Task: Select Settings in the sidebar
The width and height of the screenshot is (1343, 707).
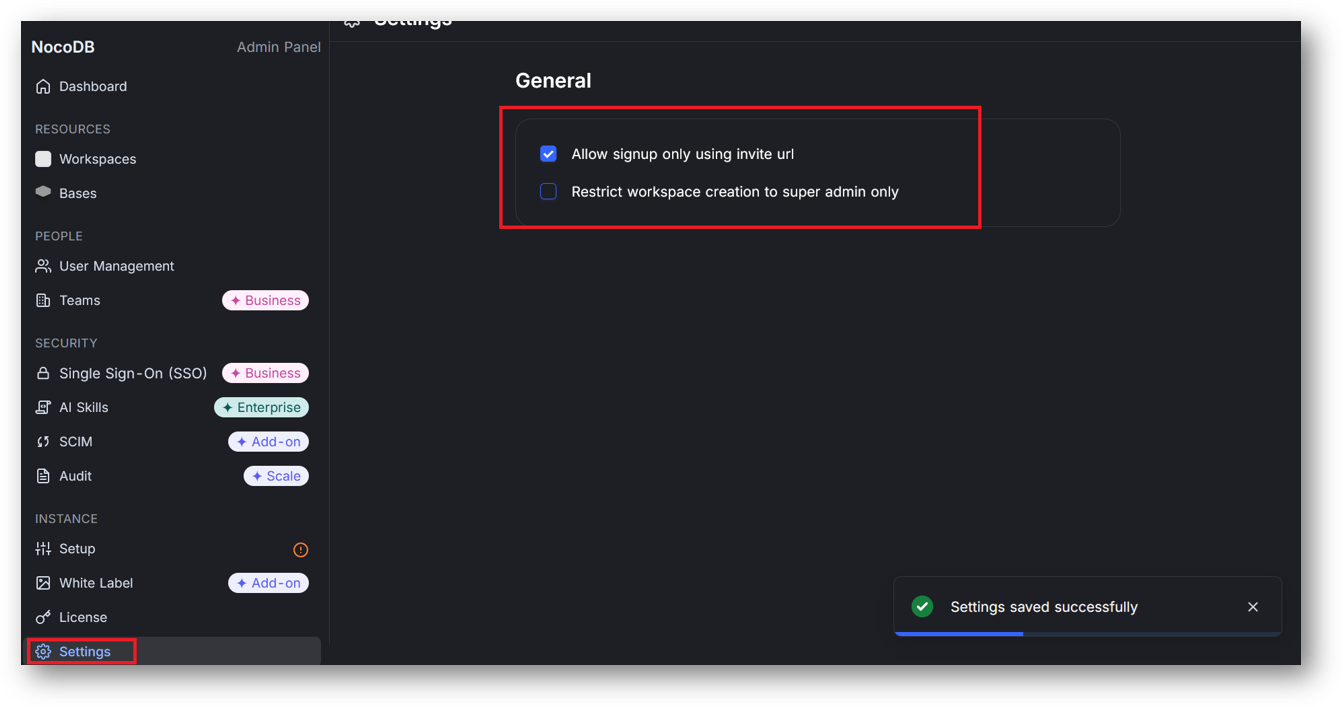Action: coord(174,651)
